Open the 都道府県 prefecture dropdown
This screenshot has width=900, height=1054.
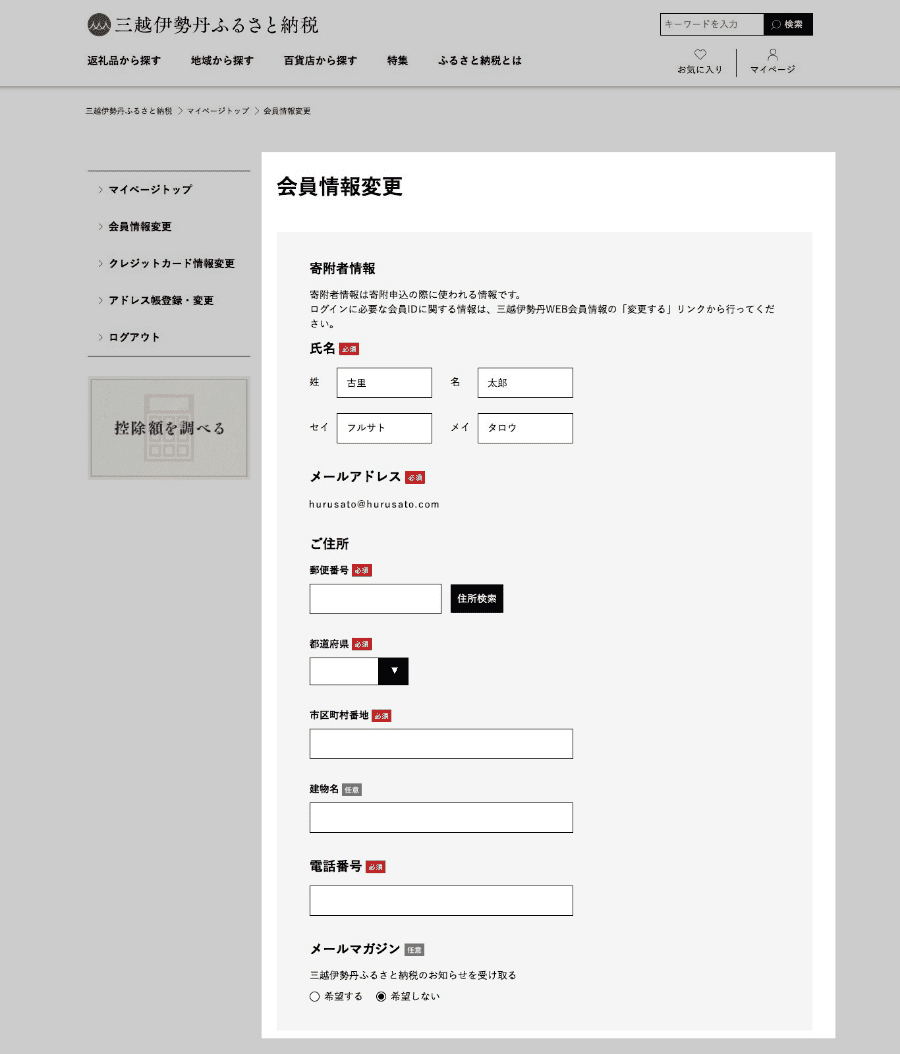359,671
